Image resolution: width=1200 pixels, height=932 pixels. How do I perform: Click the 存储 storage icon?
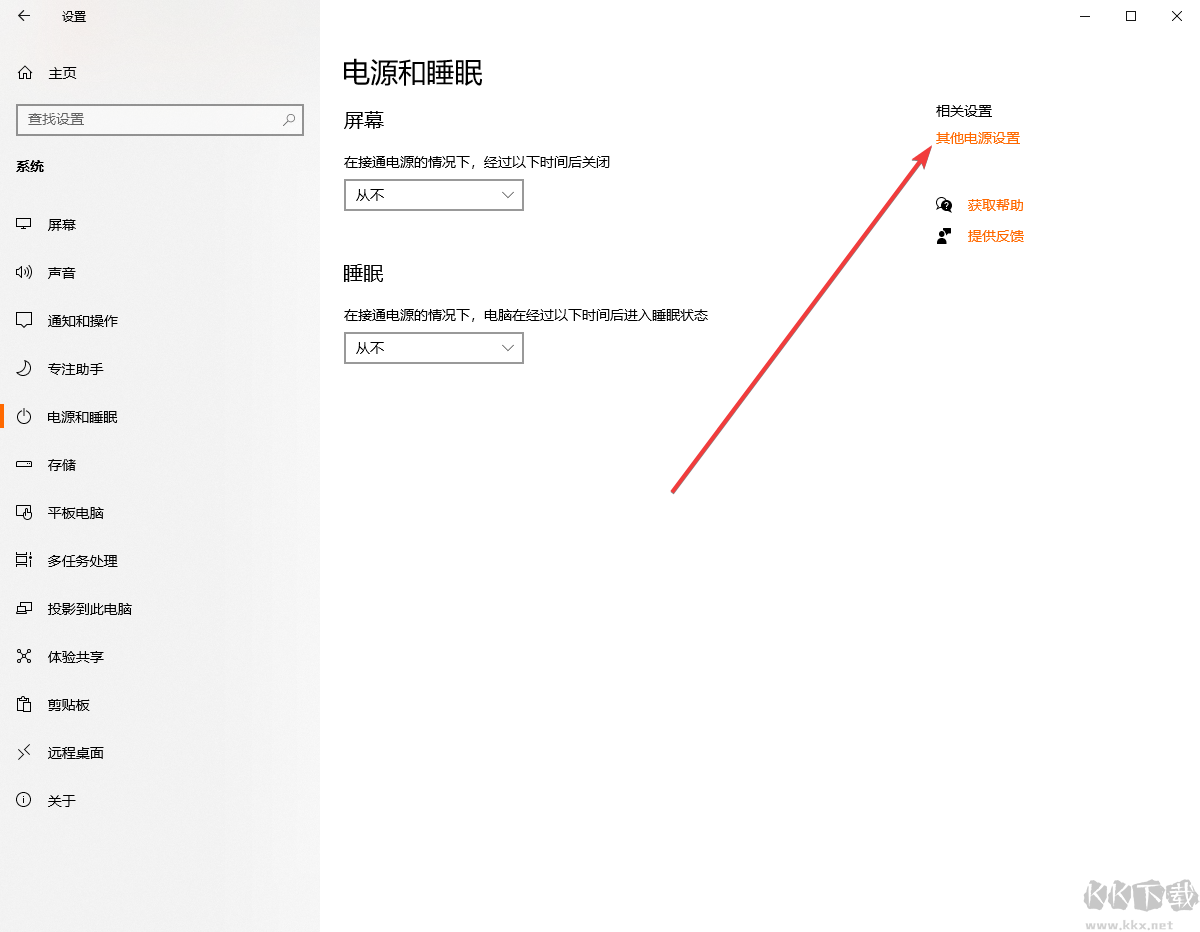pyautogui.click(x=23, y=464)
